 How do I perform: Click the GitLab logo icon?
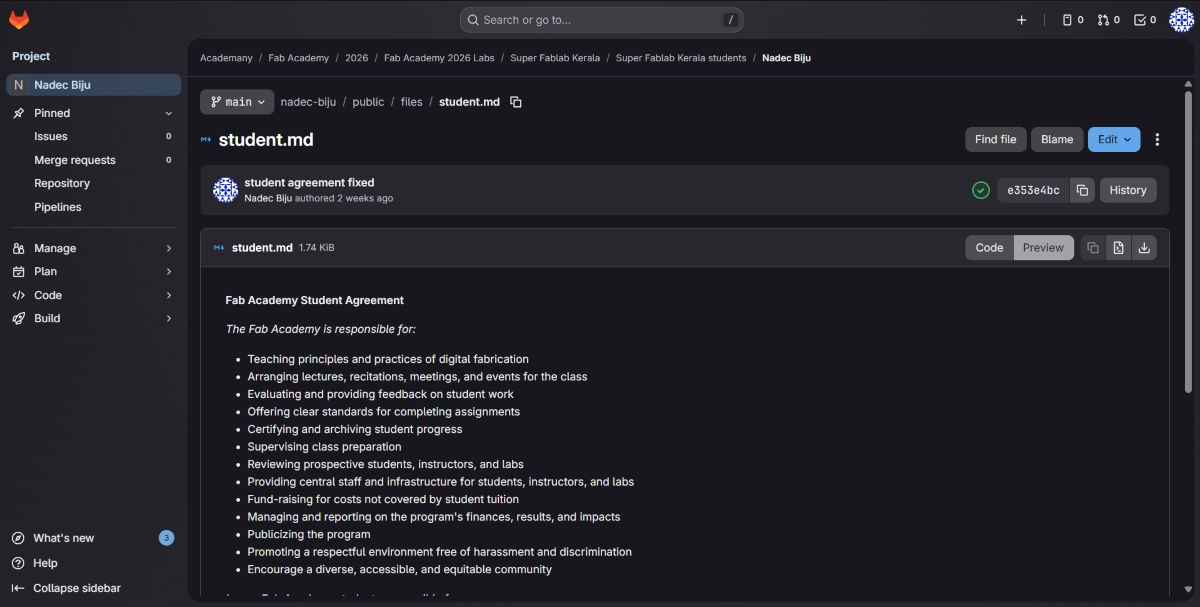point(19,20)
